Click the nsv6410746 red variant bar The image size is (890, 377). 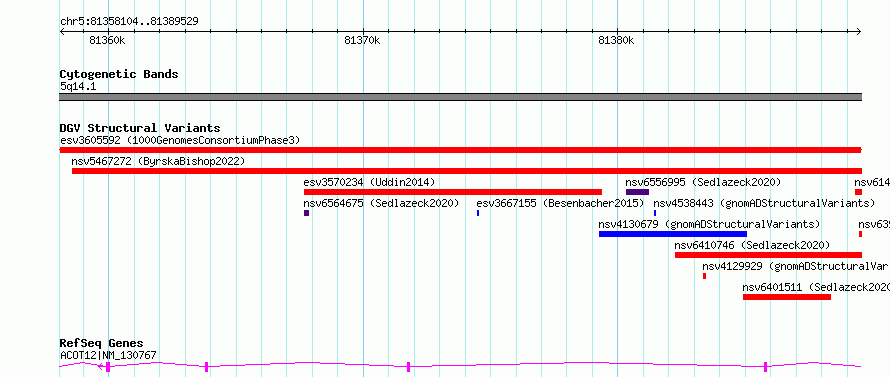pyautogui.click(x=769, y=255)
